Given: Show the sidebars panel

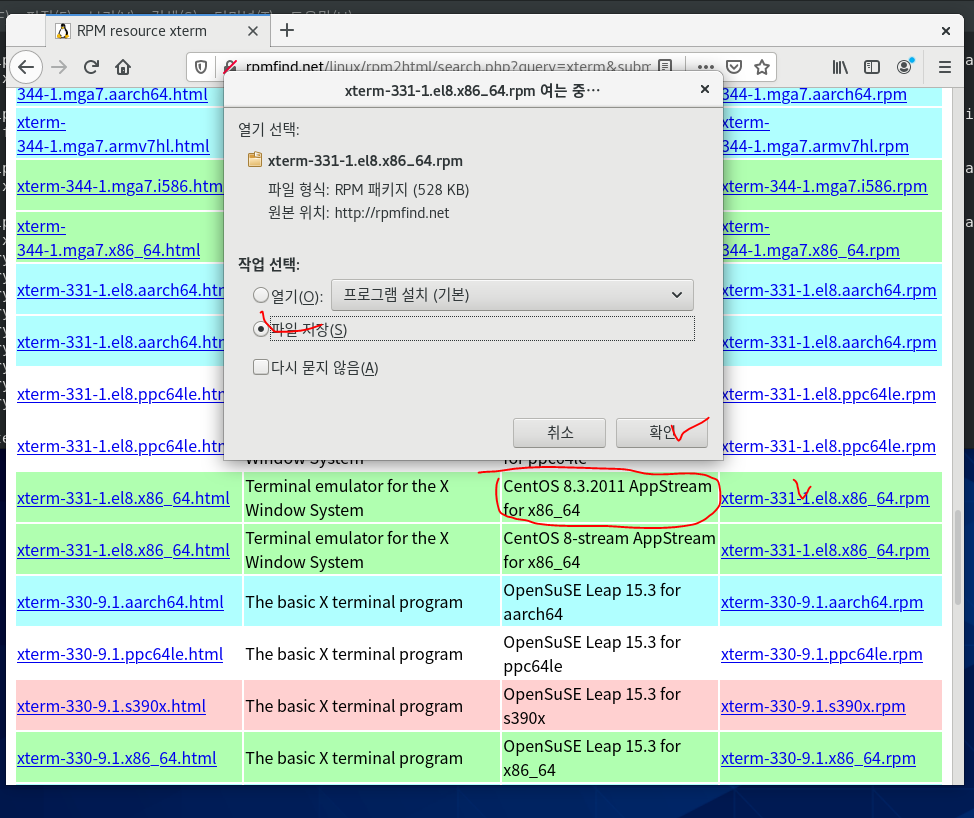Looking at the screenshot, I should 872,67.
